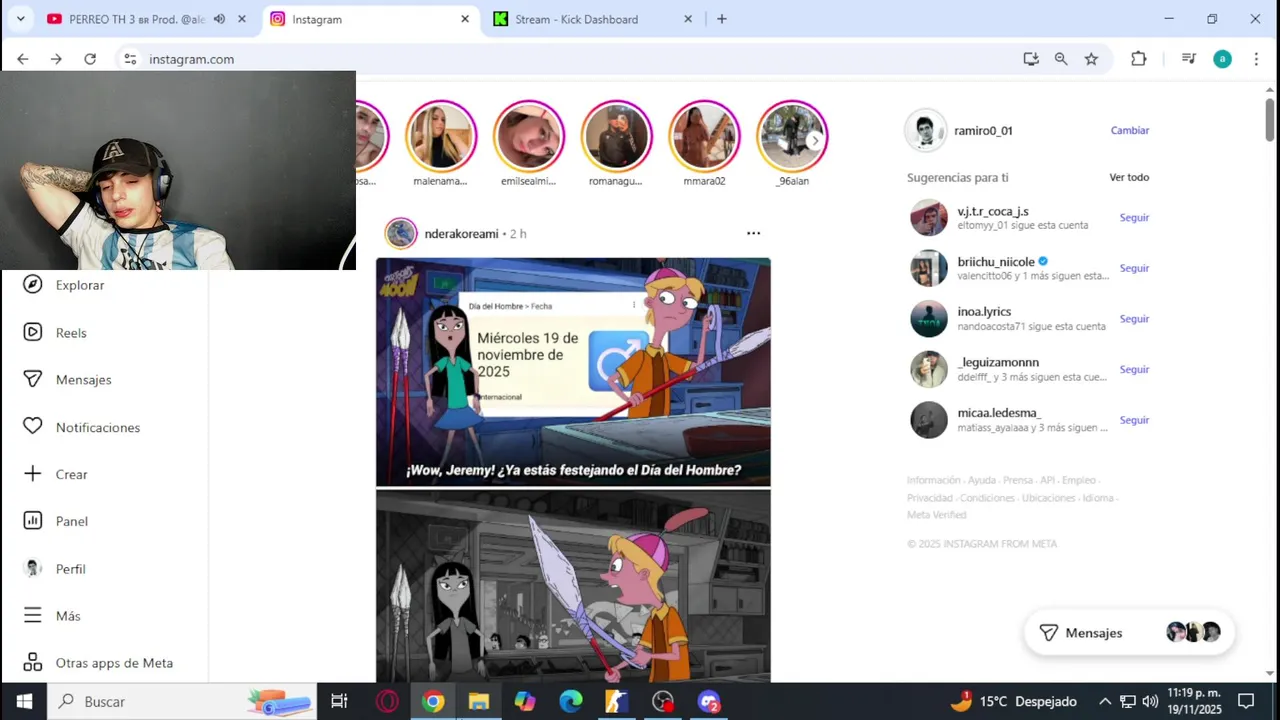The width and height of the screenshot is (1280, 720).
Task: Open File Explorer from taskbar
Action: 479,702
